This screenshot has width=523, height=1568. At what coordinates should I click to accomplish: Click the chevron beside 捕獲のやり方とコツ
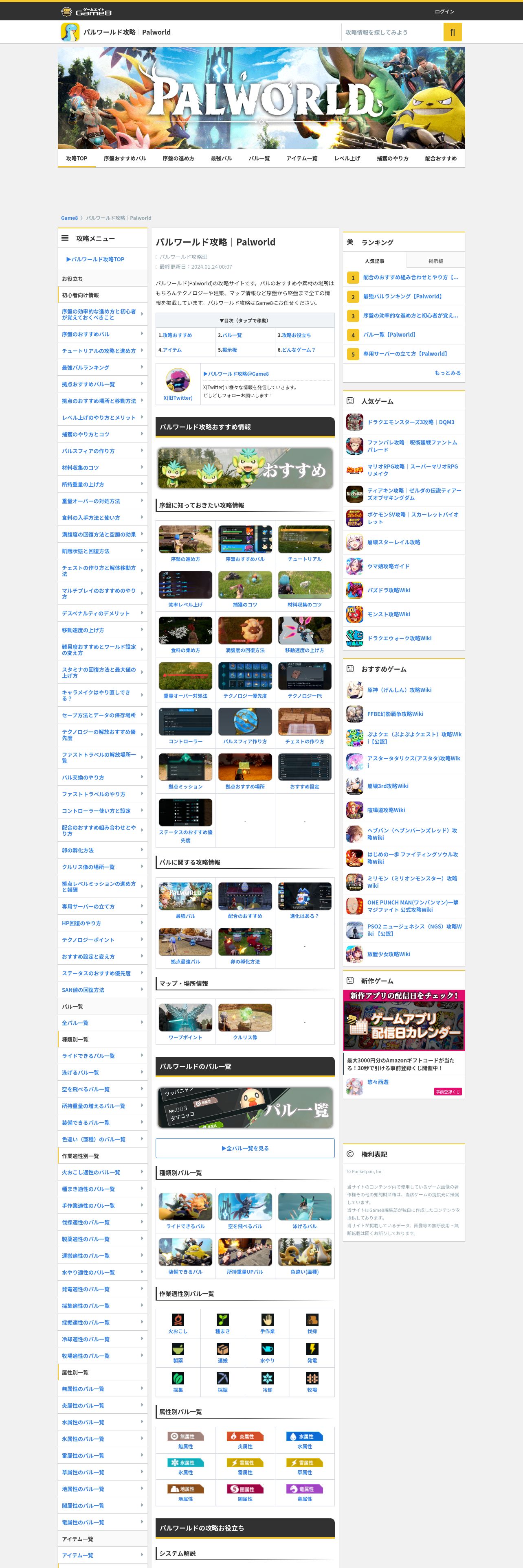click(x=142, y=434)
